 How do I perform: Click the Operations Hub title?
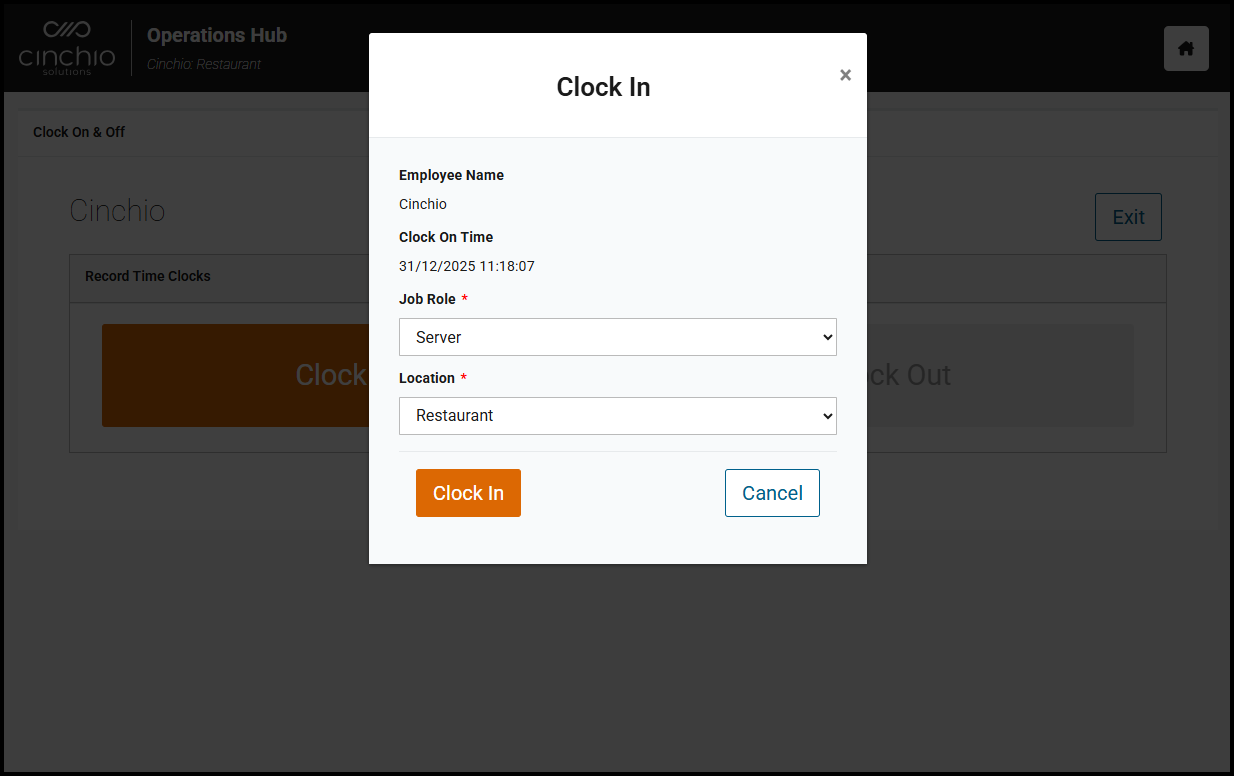(x=217, y=36)
